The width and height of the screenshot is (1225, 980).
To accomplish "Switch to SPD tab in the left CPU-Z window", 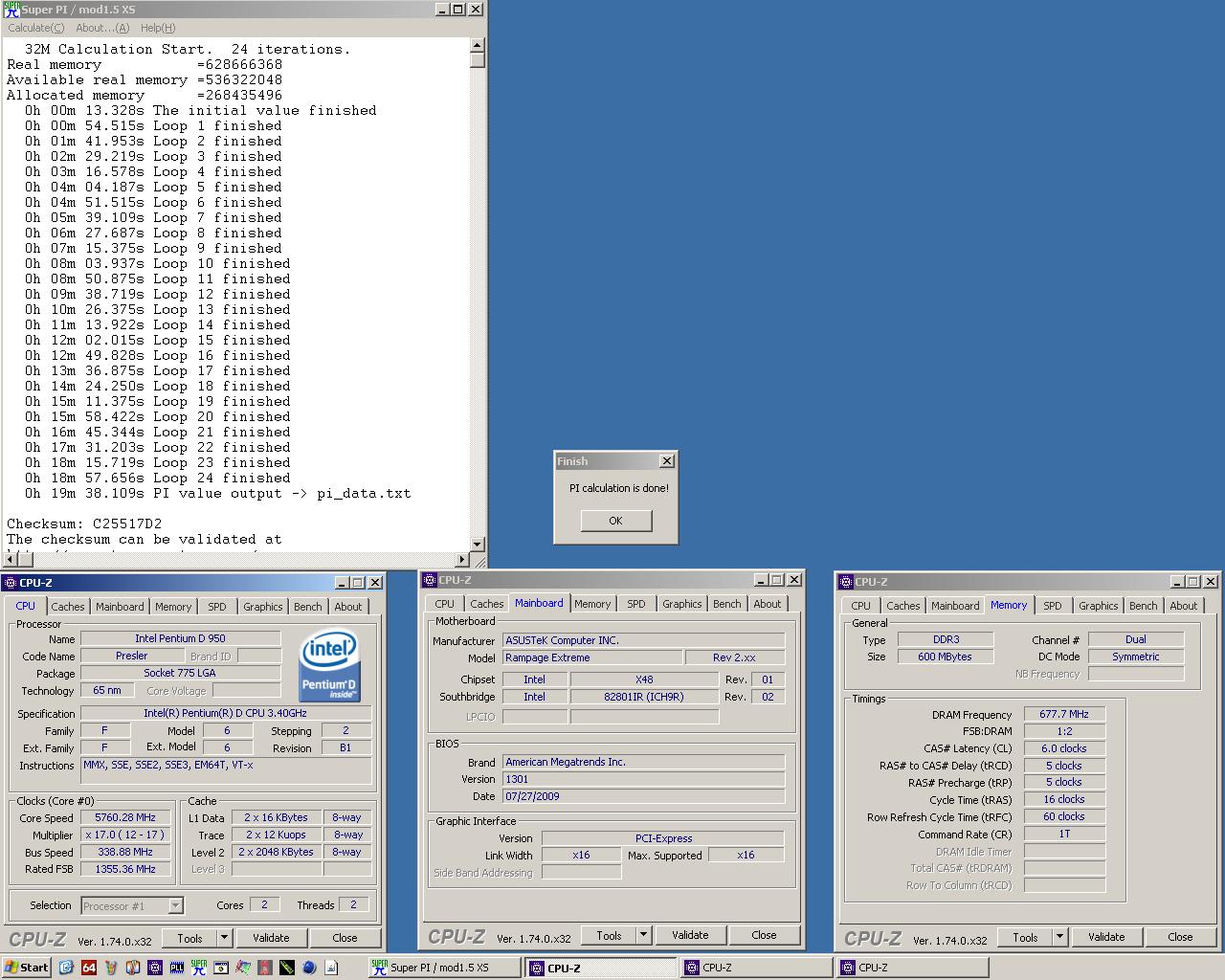I will coord(217,607).
